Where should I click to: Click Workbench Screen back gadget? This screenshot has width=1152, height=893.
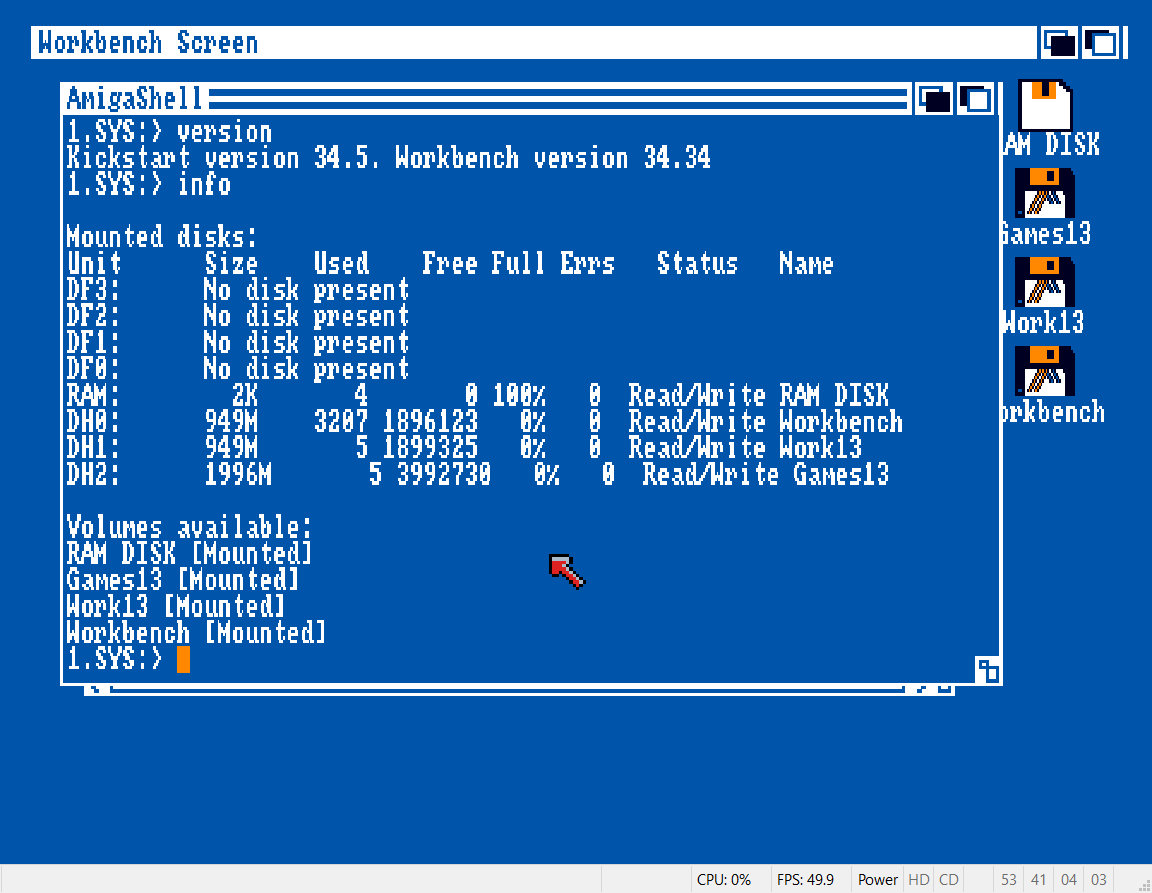pos(1059,43)
